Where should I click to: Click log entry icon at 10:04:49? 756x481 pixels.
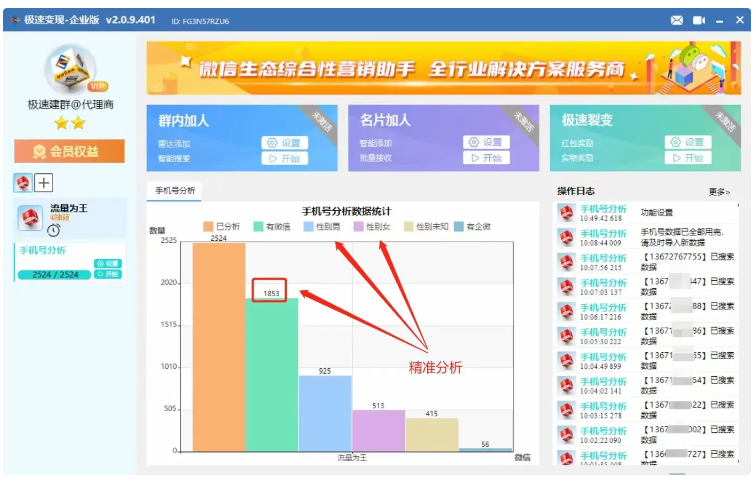[x=567, y=361]
